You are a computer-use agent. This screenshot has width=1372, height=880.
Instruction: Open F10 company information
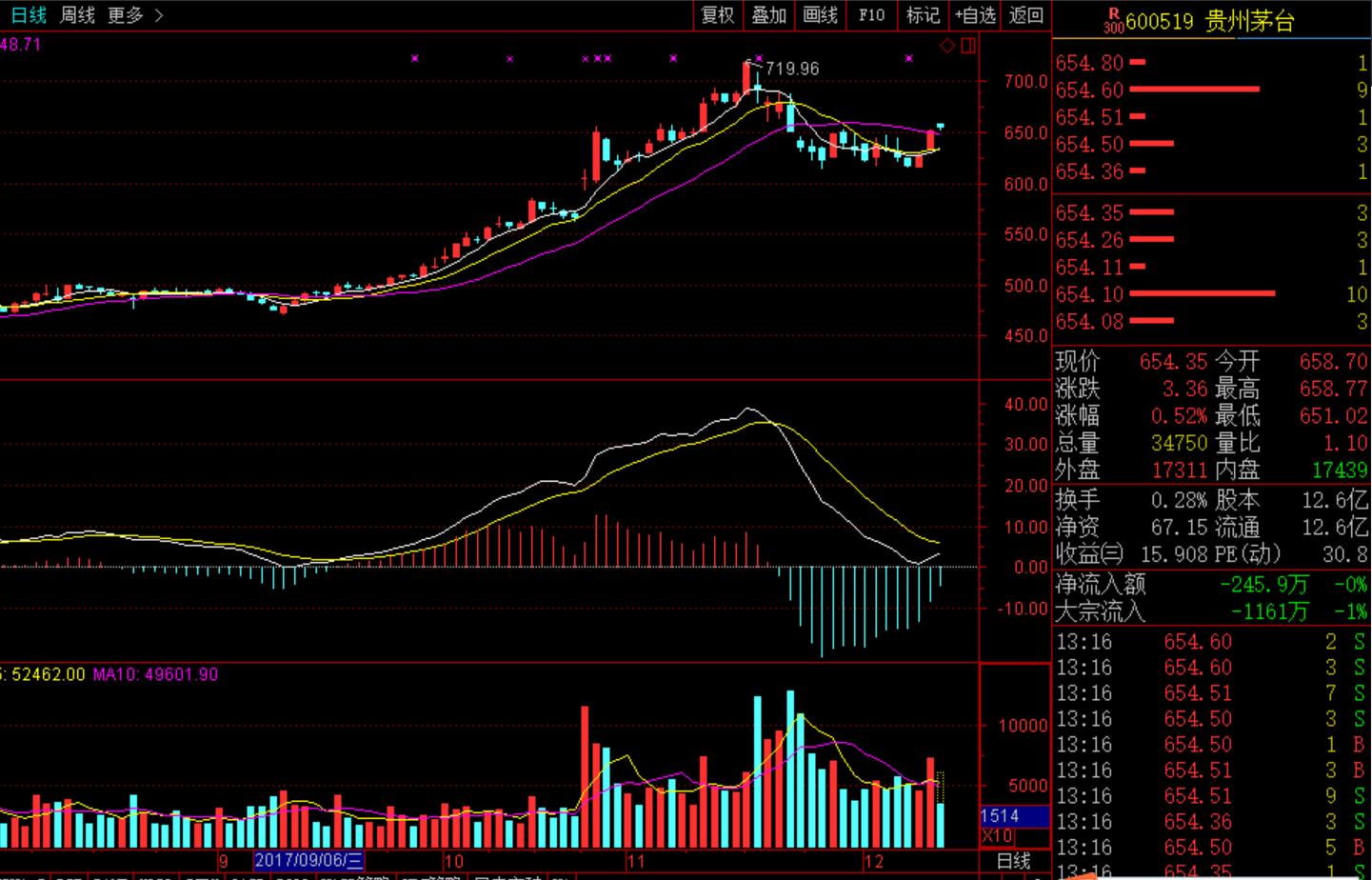(x=871, y=15)
